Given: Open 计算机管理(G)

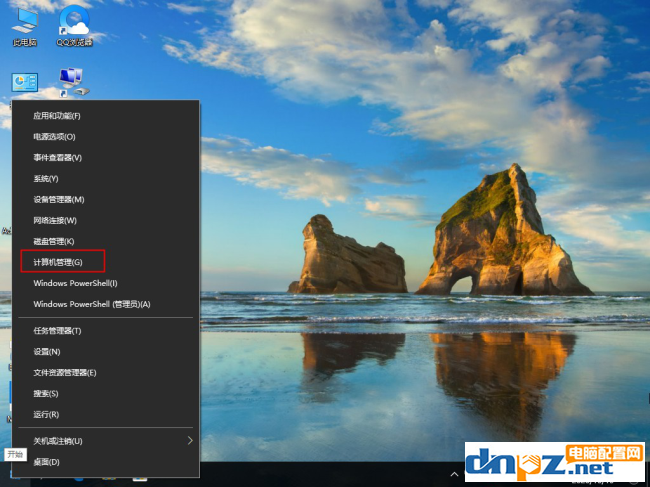Looking at the screenshot, I should [x=106, y=262].
